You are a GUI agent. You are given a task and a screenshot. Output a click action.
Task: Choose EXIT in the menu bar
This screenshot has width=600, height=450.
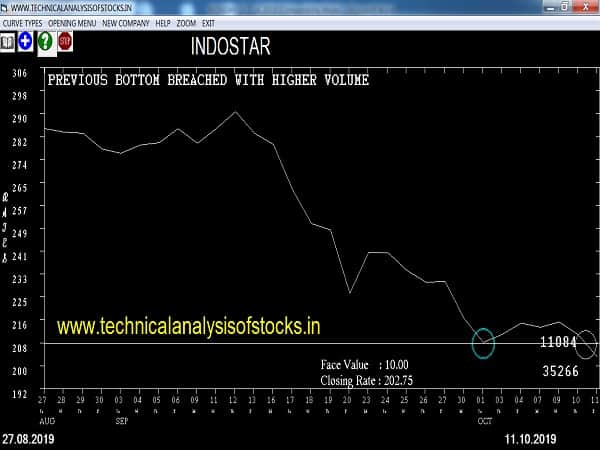click(x=208, y=22)
